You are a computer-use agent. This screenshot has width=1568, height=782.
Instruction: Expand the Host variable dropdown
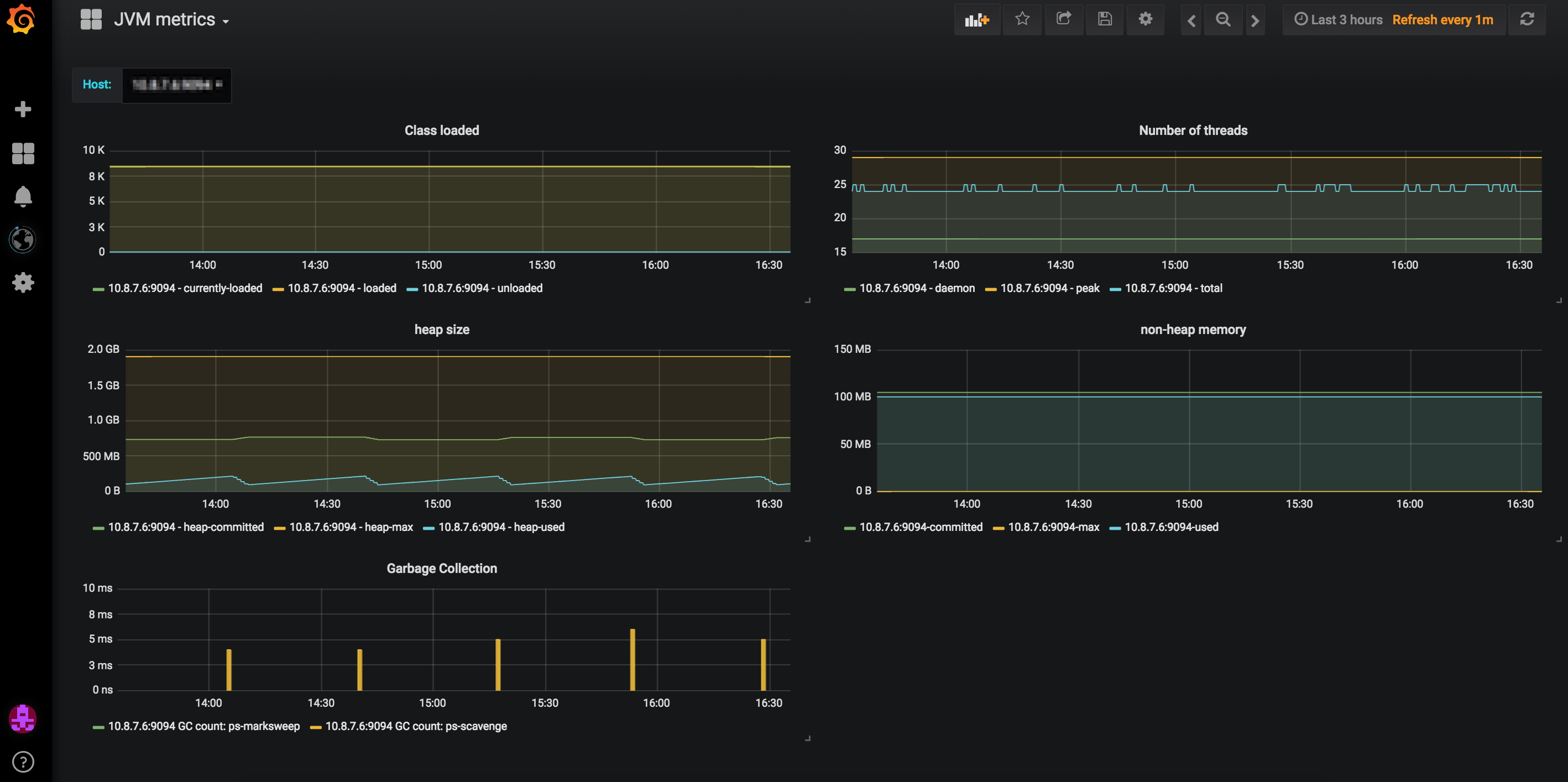click(176, 85)
